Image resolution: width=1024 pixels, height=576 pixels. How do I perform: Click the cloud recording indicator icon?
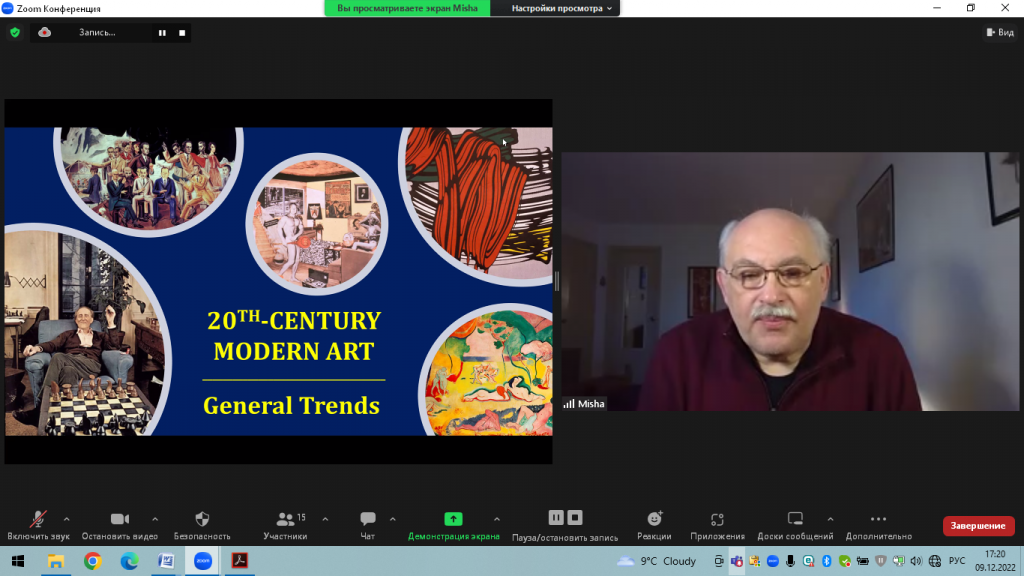tap(44, 32)
